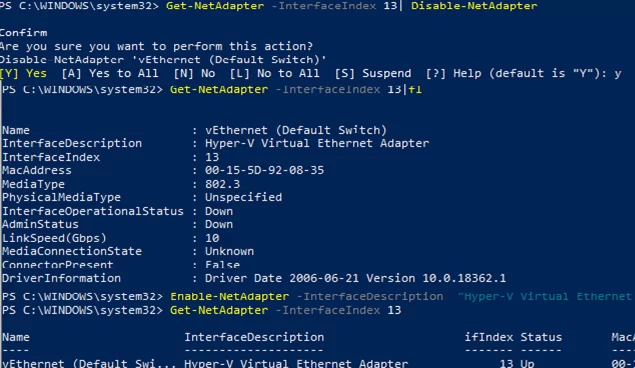The width and height of the screenshot is (635, 368).
Task: Click the Enable-NetAdapter command
Action: point(230,296)
